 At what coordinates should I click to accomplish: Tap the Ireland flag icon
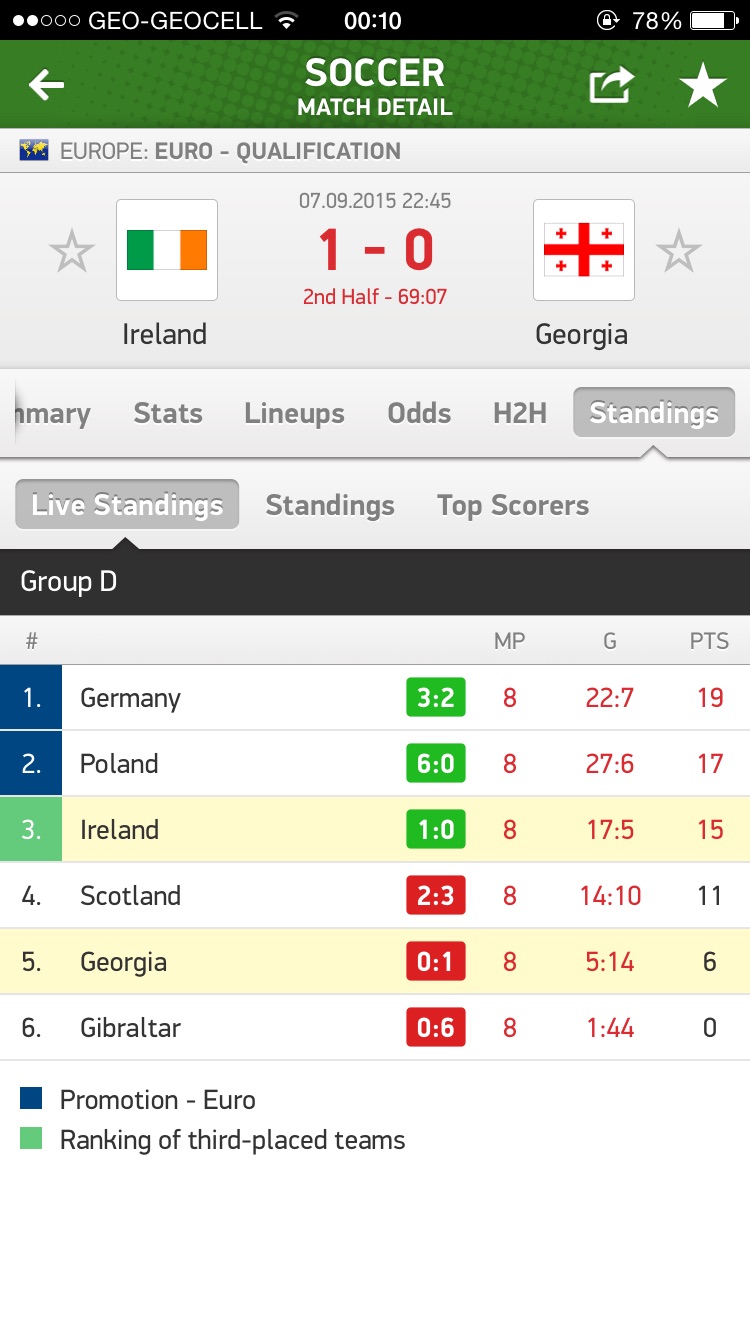click(x=167, y=250)
